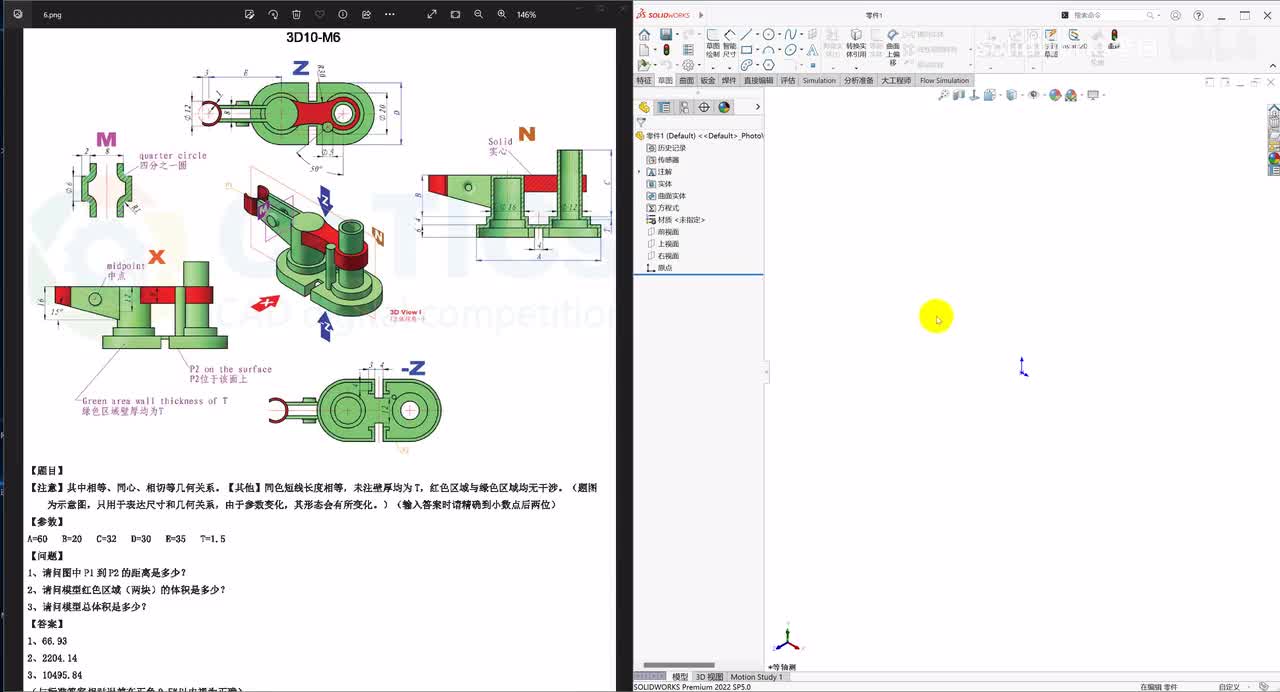This screenshot has width=1280, height=692.
Task: Open the SolidWorks Options gear
Action: (x=688, y=65)
